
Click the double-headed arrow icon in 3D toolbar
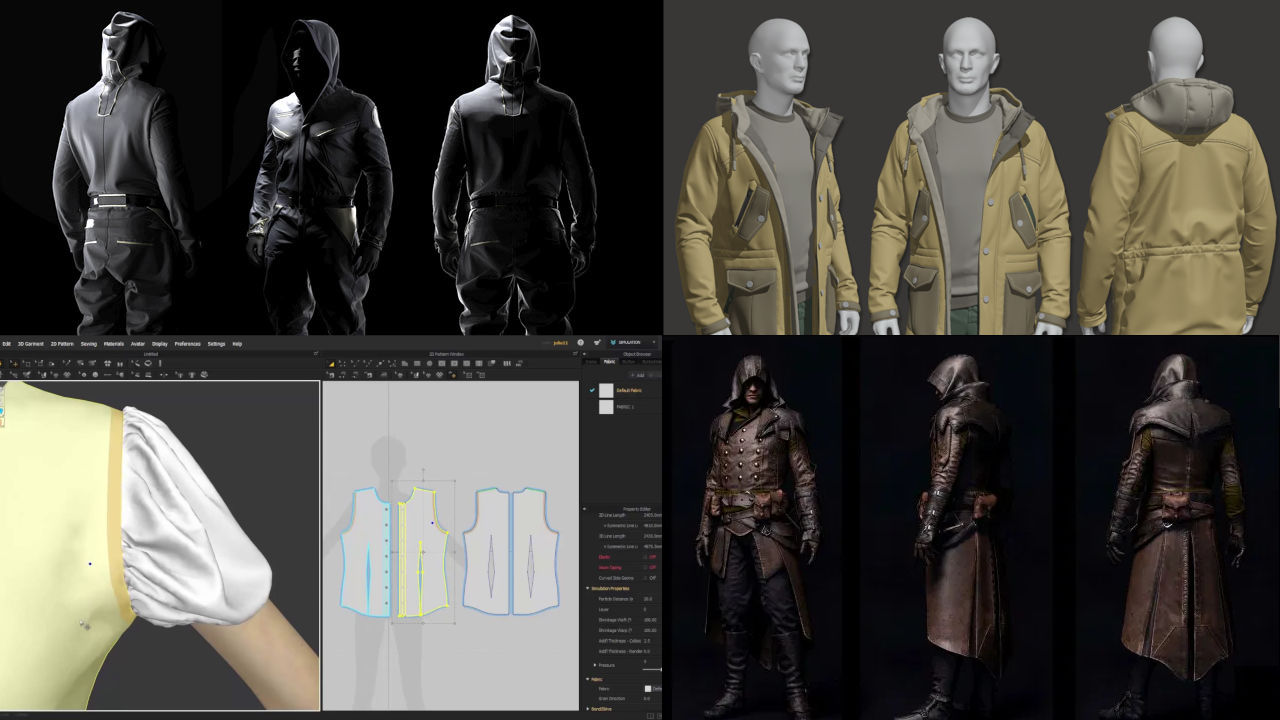tap(164, 375)
